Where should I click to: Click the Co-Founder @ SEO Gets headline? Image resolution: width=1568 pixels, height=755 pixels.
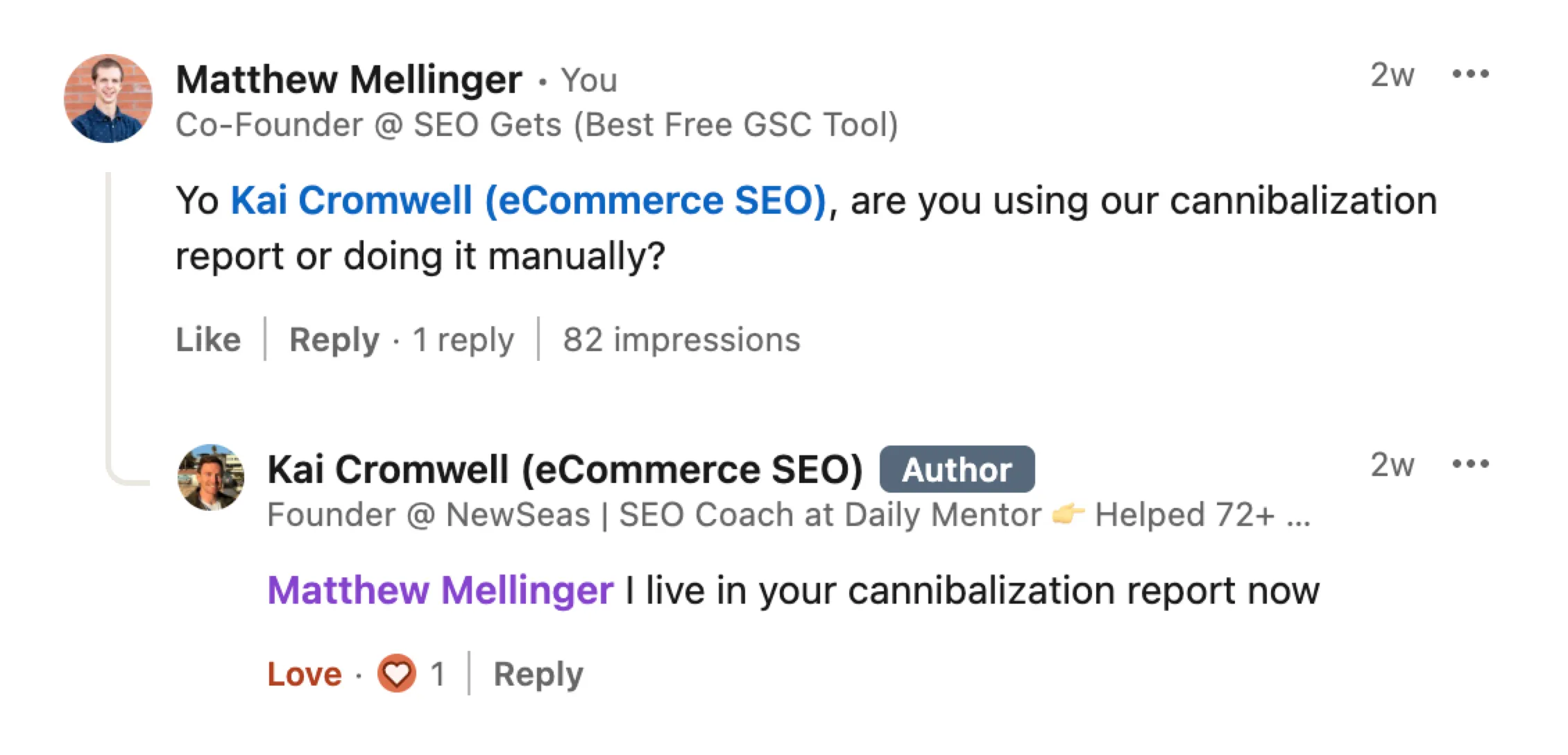coord(536,125)
